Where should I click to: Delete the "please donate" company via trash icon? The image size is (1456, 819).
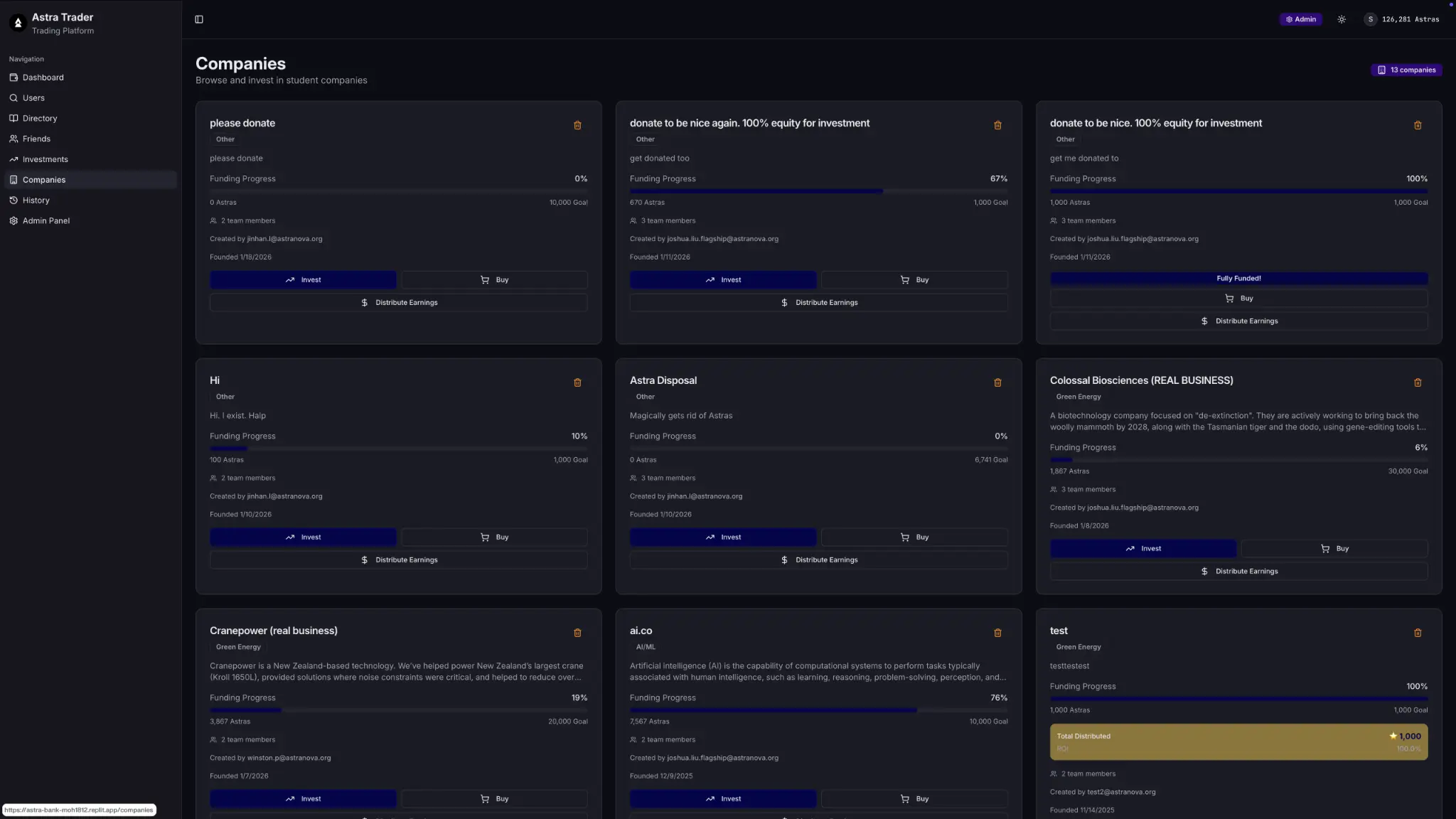tap(577, 125)
